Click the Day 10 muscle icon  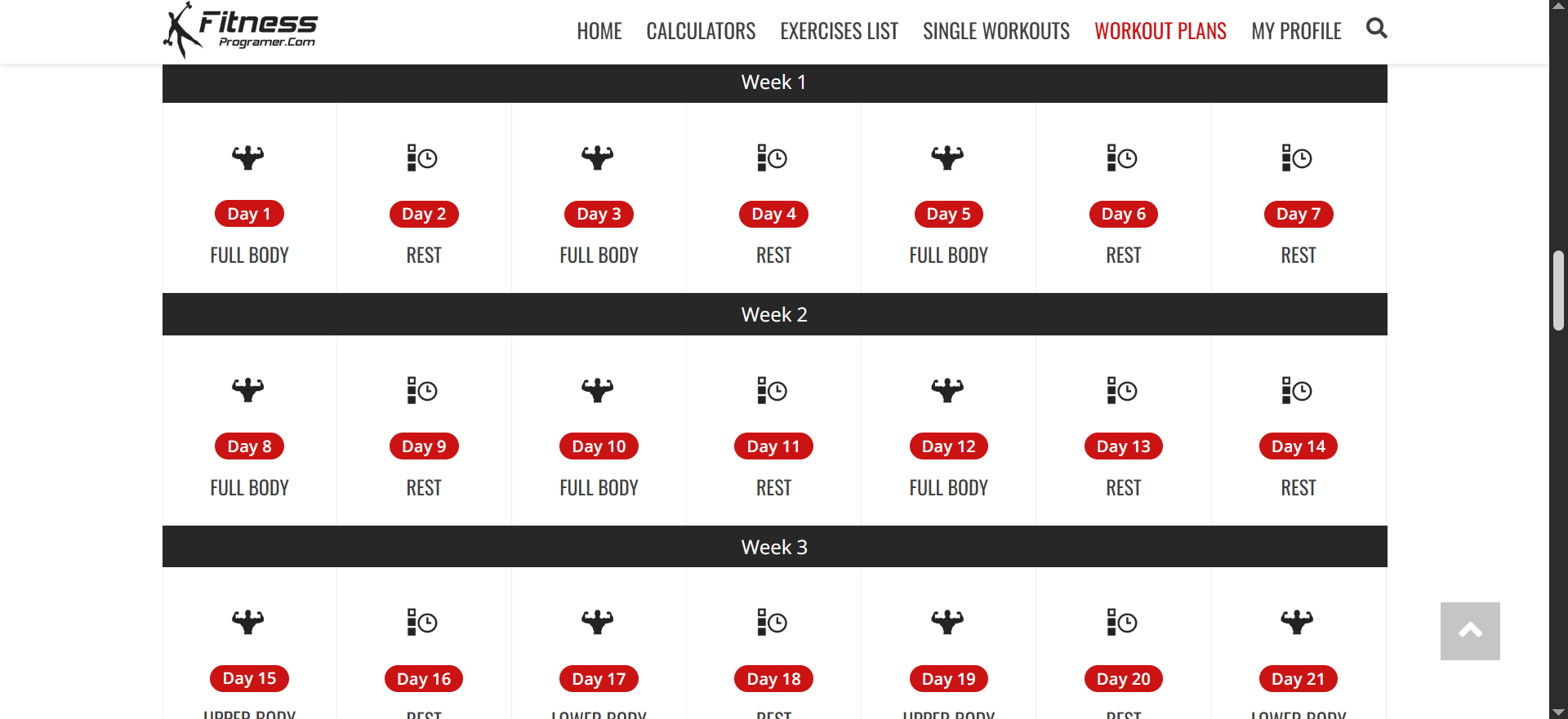click(598, 389)
